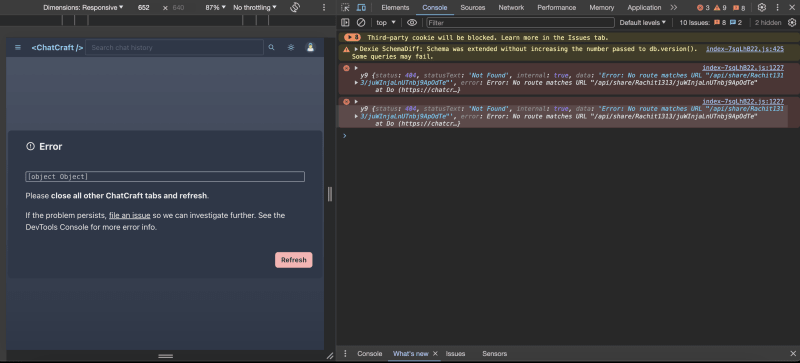Click the issues count 8 badge at top
The width and height of the screenshot is (800, 363).
[x=739, y=8]
